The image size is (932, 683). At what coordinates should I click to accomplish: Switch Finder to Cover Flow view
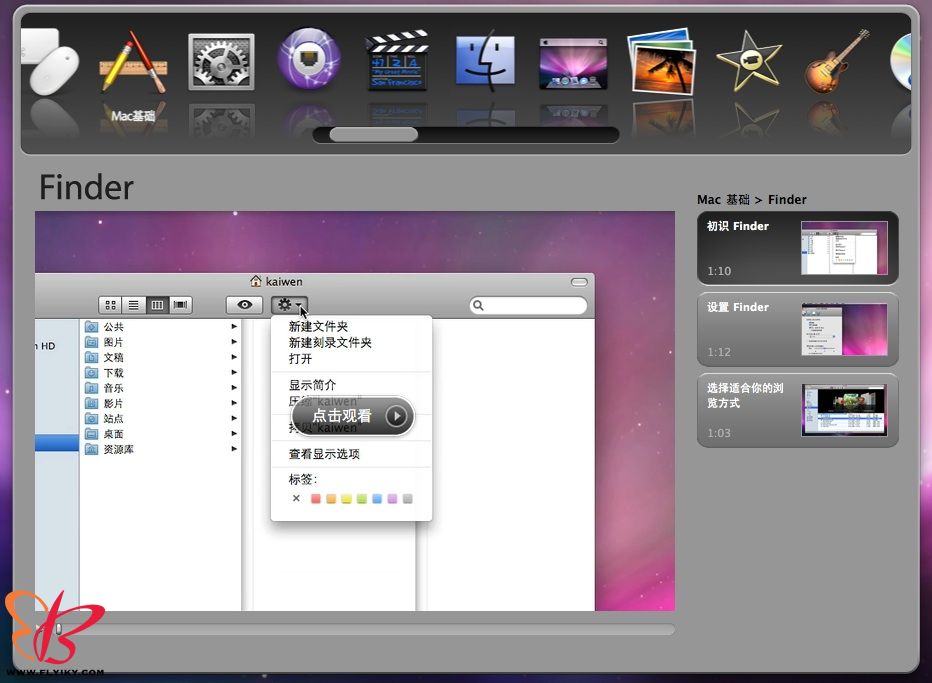180,305
